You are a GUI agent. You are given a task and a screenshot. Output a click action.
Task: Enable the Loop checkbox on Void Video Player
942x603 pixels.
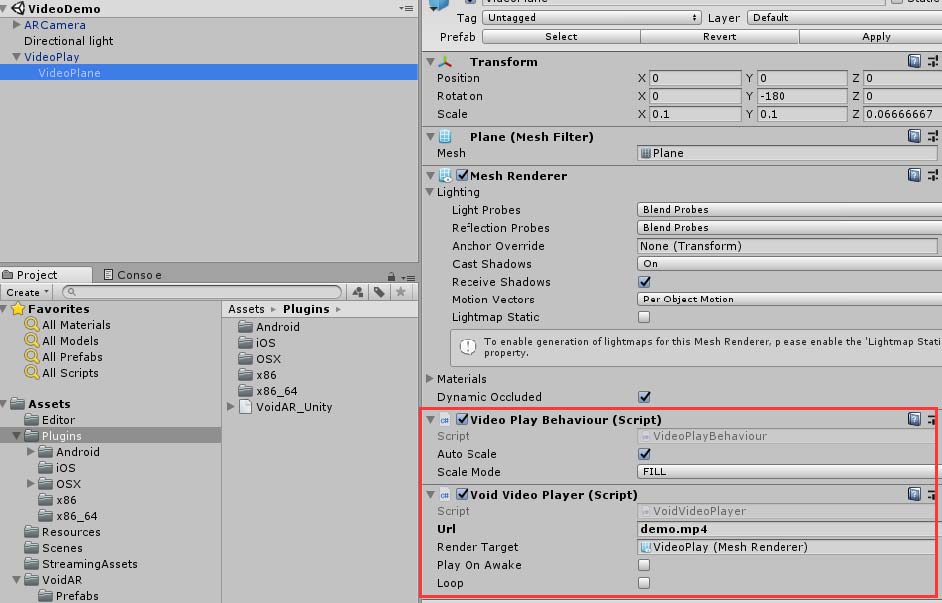click(x=645, y=583)
